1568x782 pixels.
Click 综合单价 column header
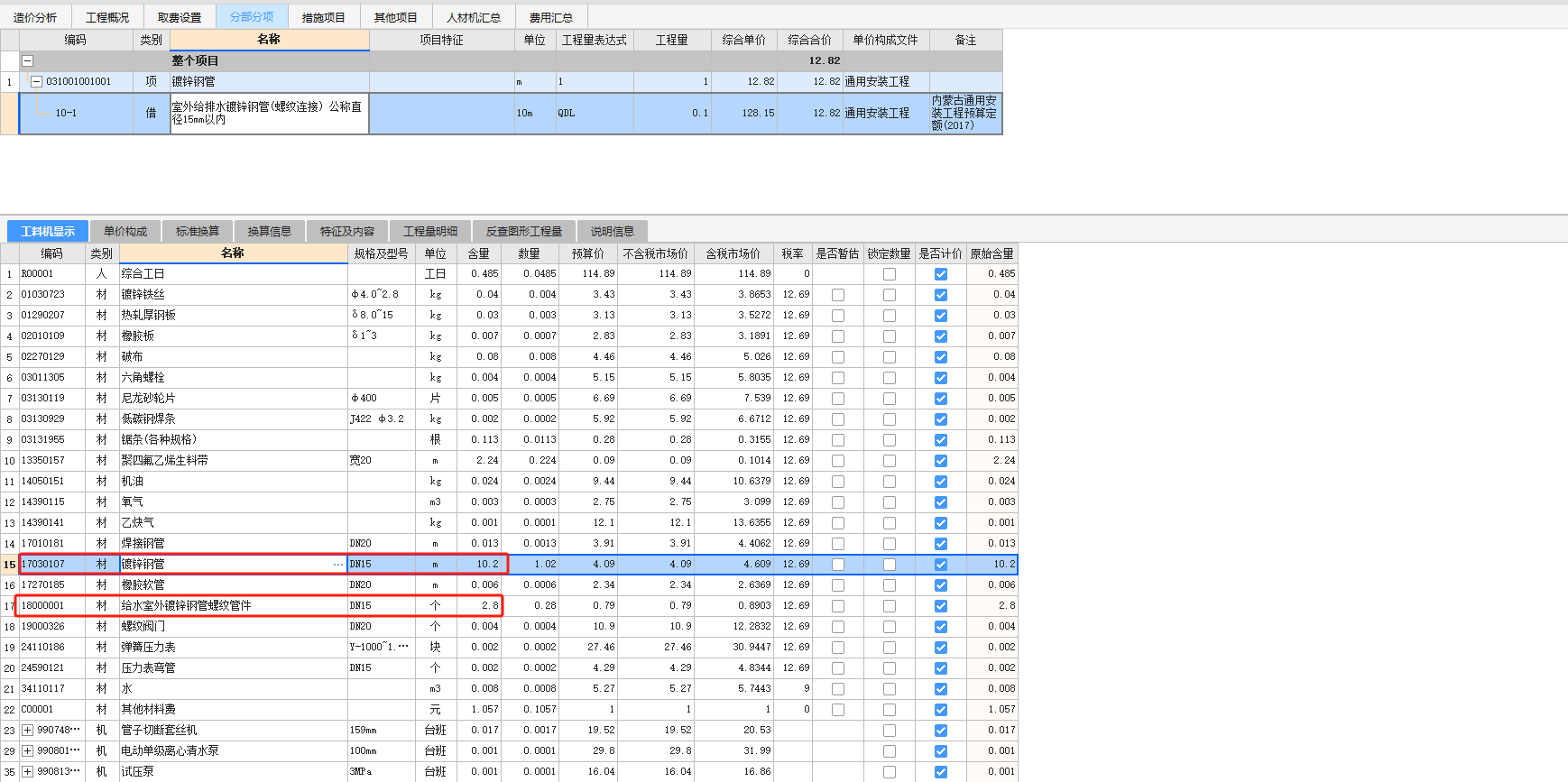[744, 40]
